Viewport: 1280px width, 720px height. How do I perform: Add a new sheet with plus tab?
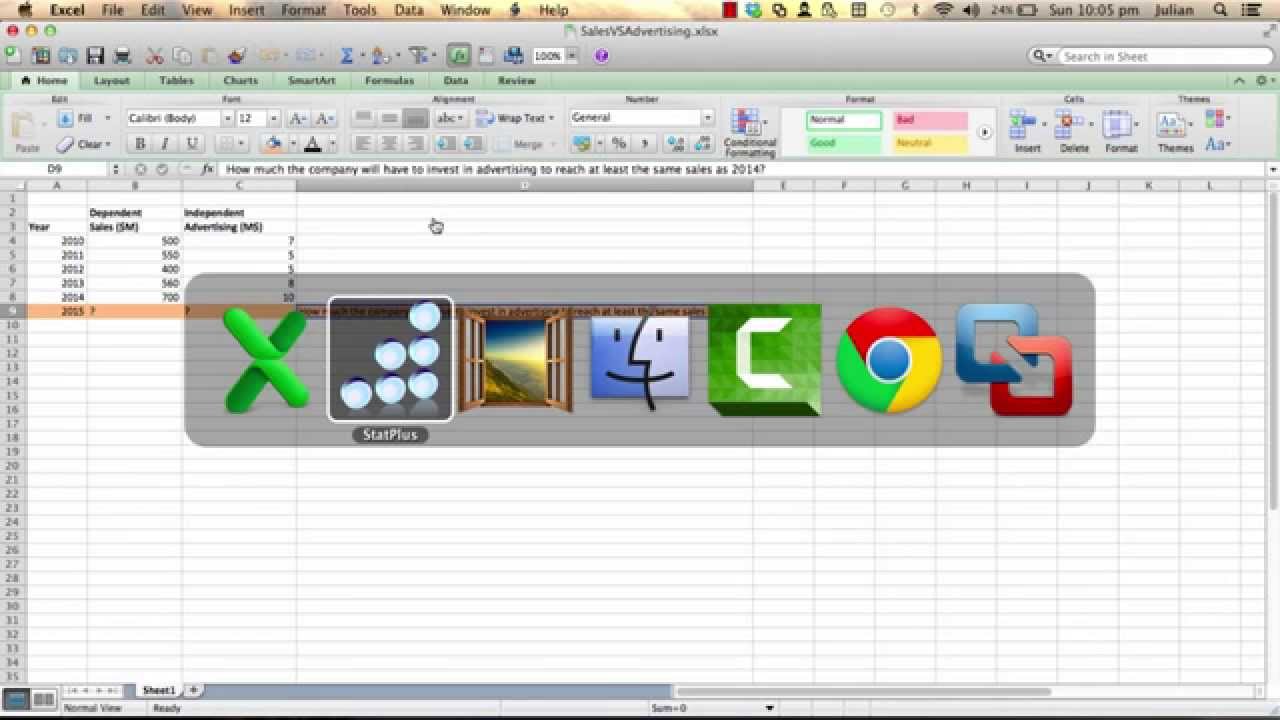pyautogui.click(x=194, y=690)
